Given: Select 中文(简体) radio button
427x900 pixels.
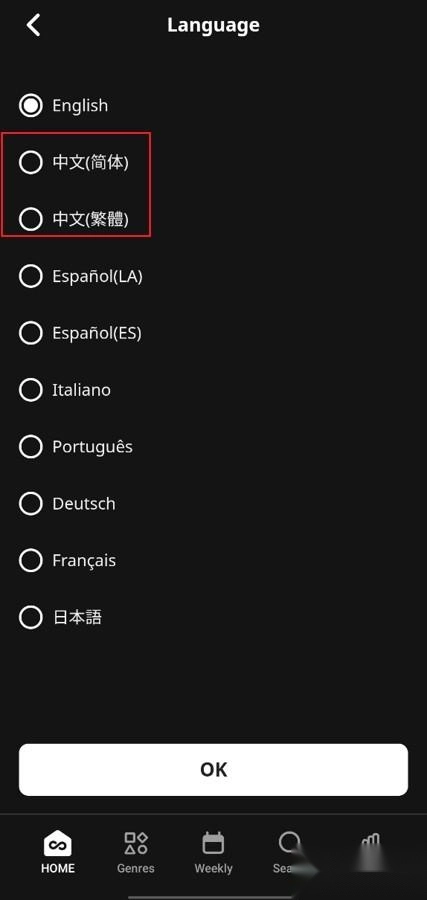Looking at the screenshot, I should pyautogui.click(x=30, y=162).
